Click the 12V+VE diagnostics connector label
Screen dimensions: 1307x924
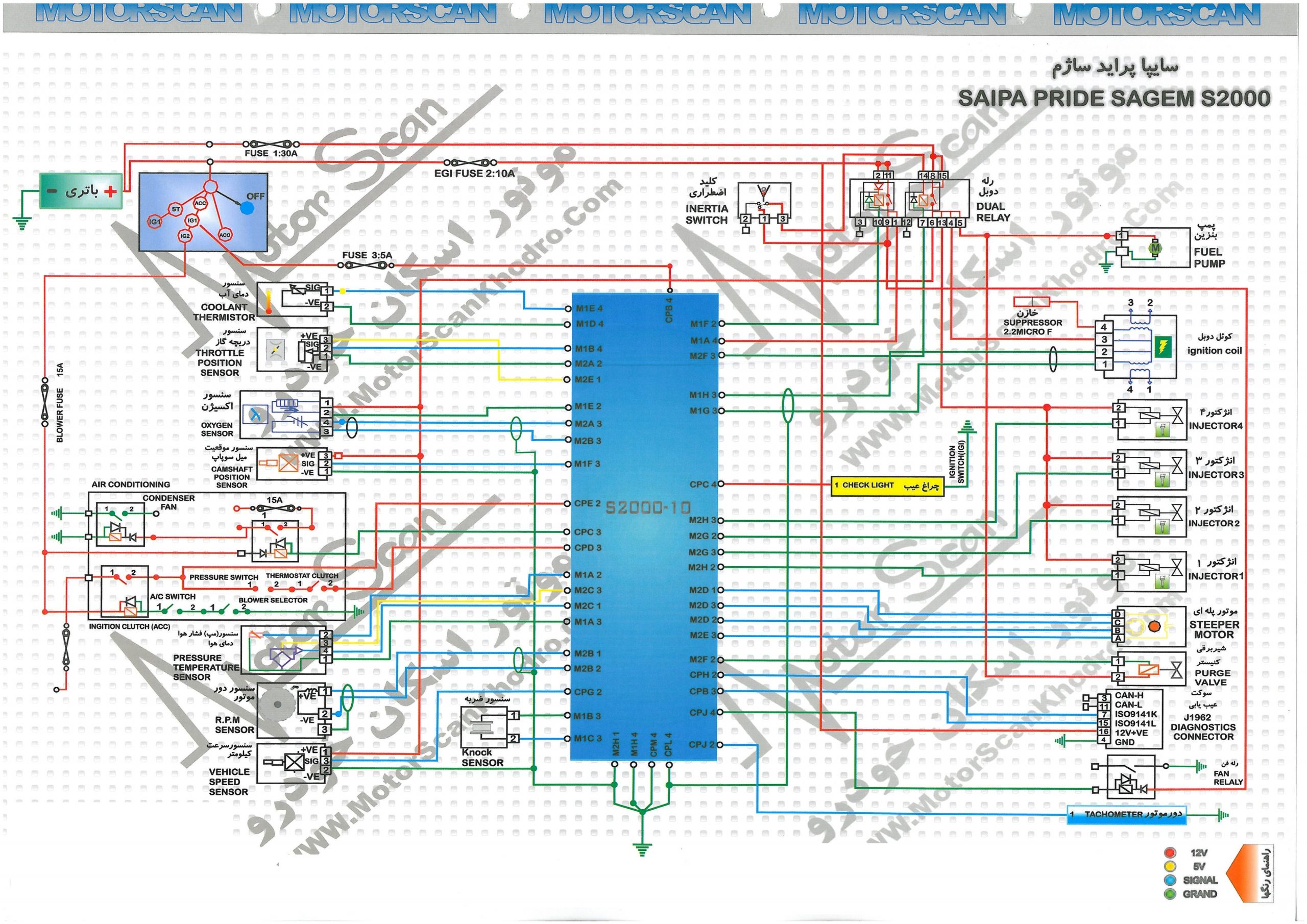tap(1131, 733)
